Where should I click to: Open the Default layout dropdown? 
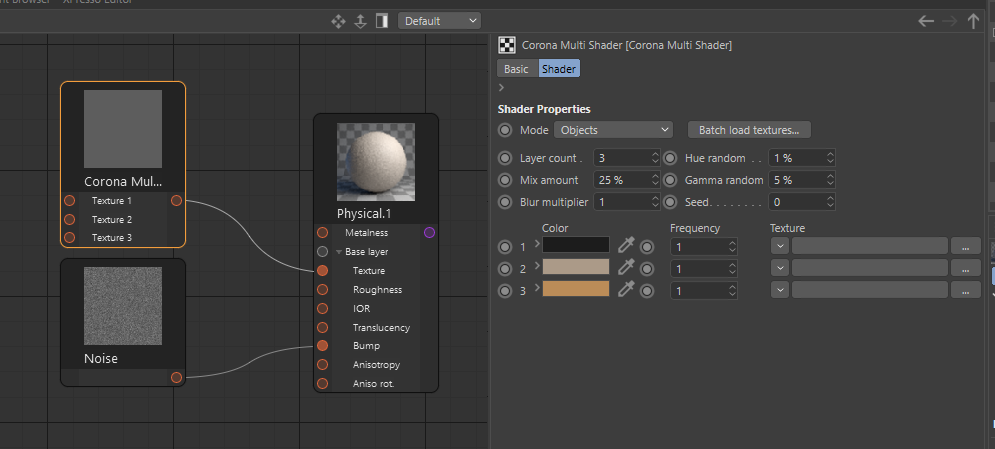pyautogui.click(x=439, y=21)
